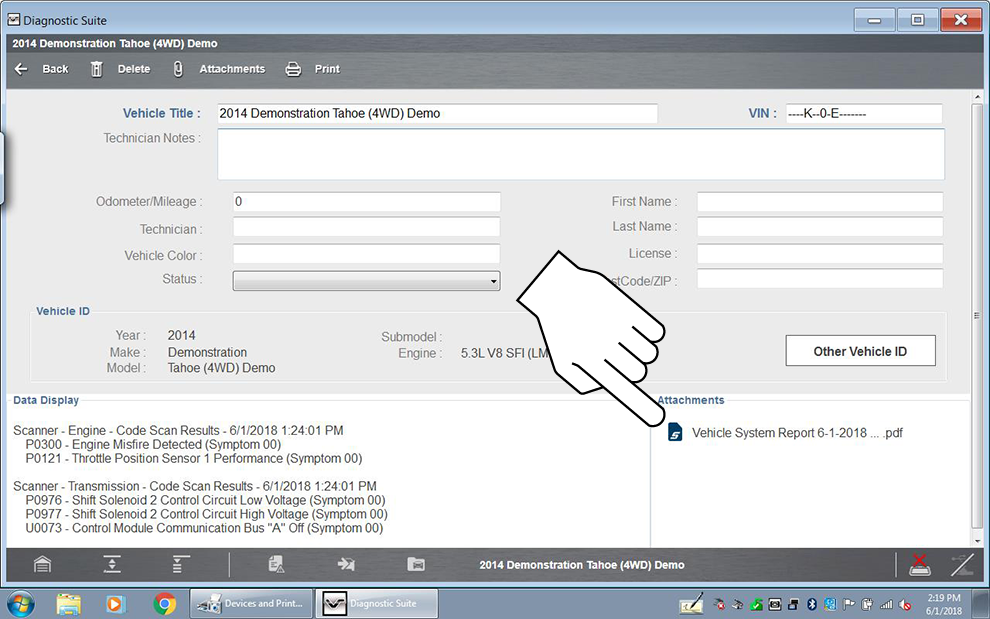The width and height of the screenshot is (990, 619).
Task: Click the Vehicle Title text field
Action: point(437,114)
